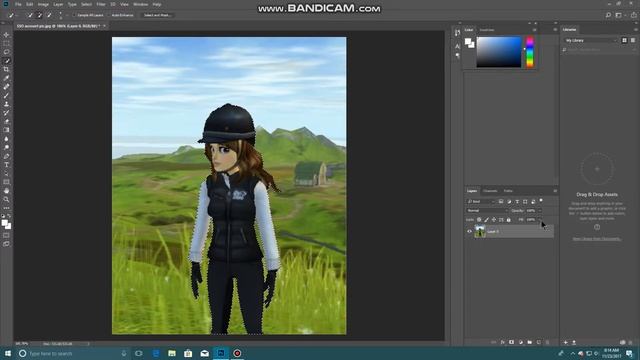Choose New Selection brush mode in options bar
Image resolution: width=640 pixels, height=360 pixels.
tap(30, 15)
